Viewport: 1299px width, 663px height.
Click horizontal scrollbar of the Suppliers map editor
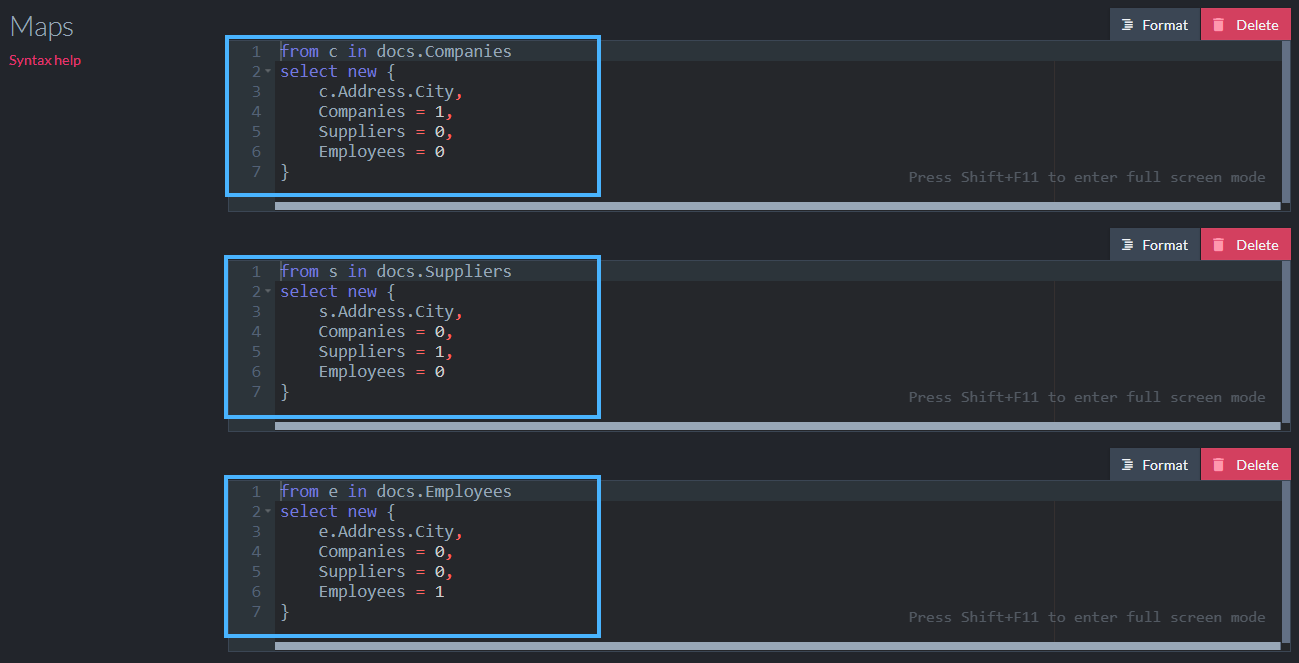[x=777, y=426]
